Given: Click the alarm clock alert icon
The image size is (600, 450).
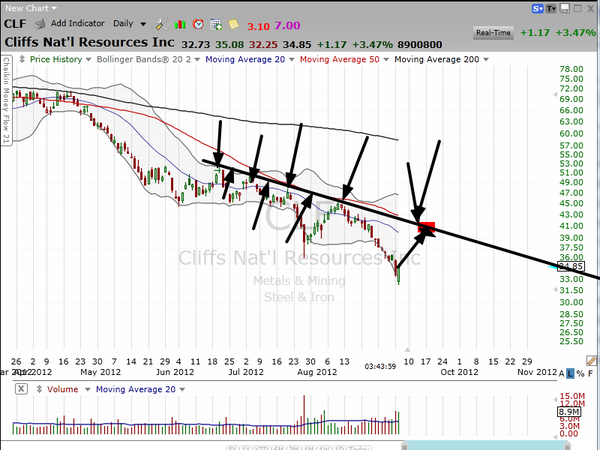Looking at the screenshot, I should [198, 24].
